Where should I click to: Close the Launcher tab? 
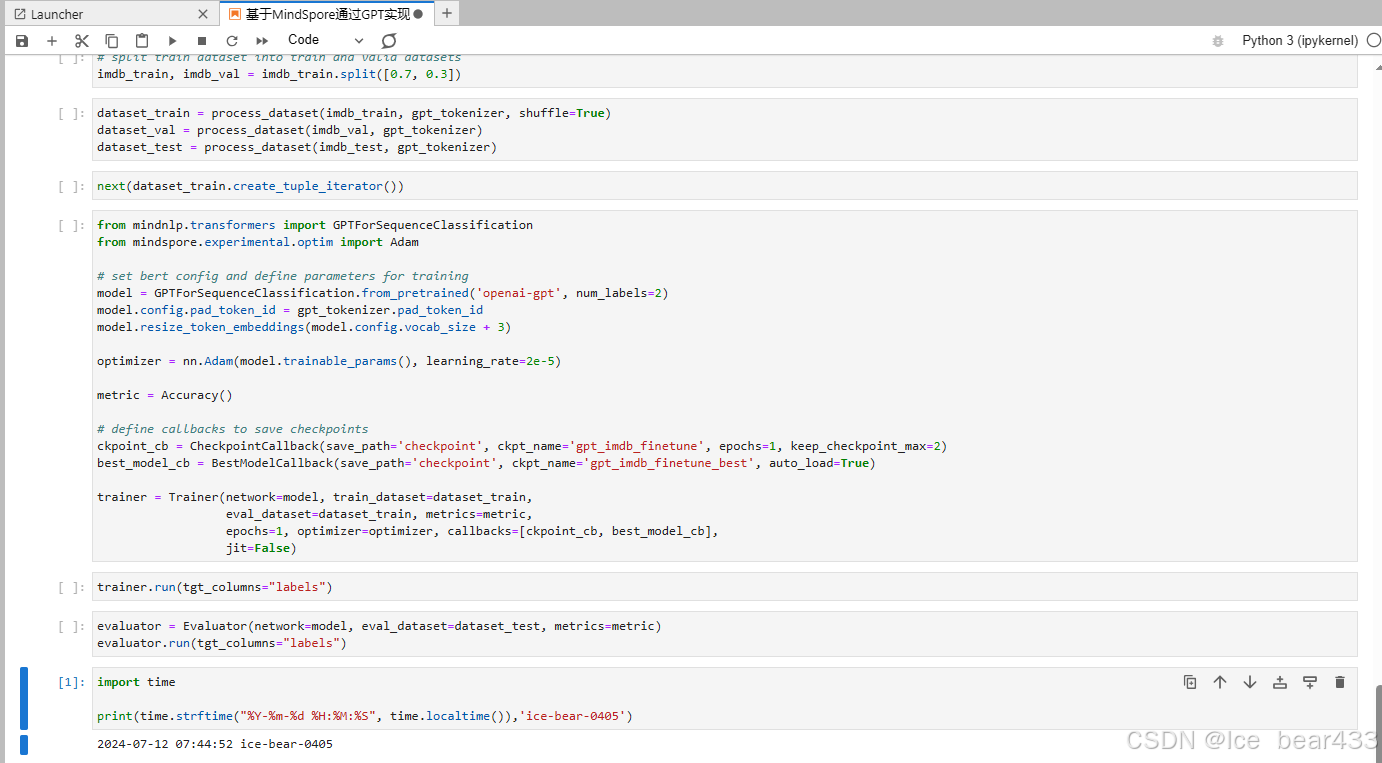[x=203, y=14]
